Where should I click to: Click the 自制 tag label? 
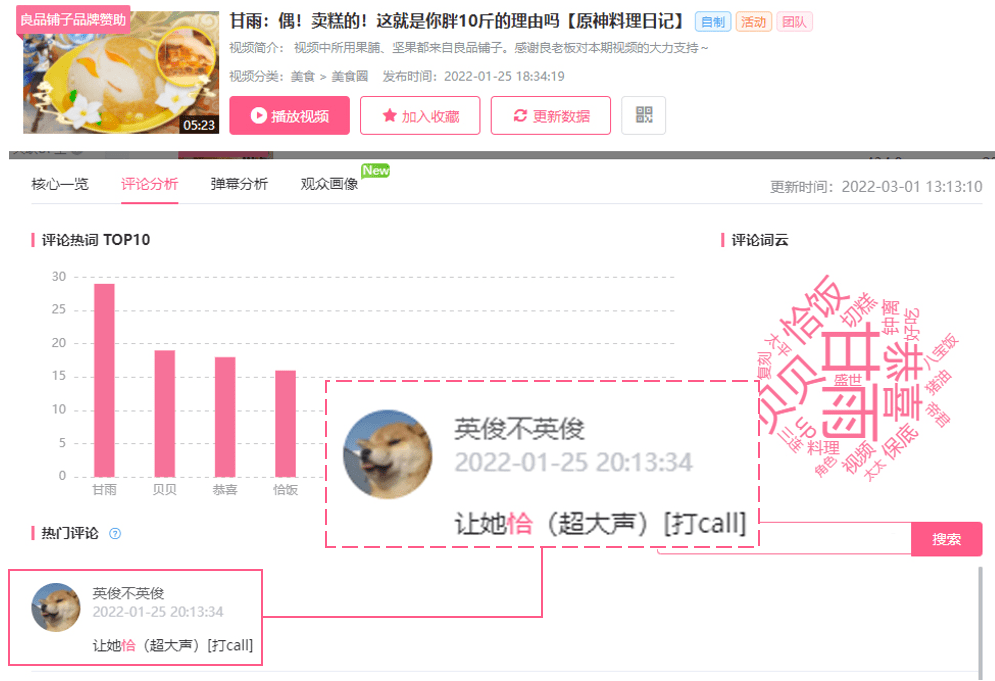tap(713, 22)
